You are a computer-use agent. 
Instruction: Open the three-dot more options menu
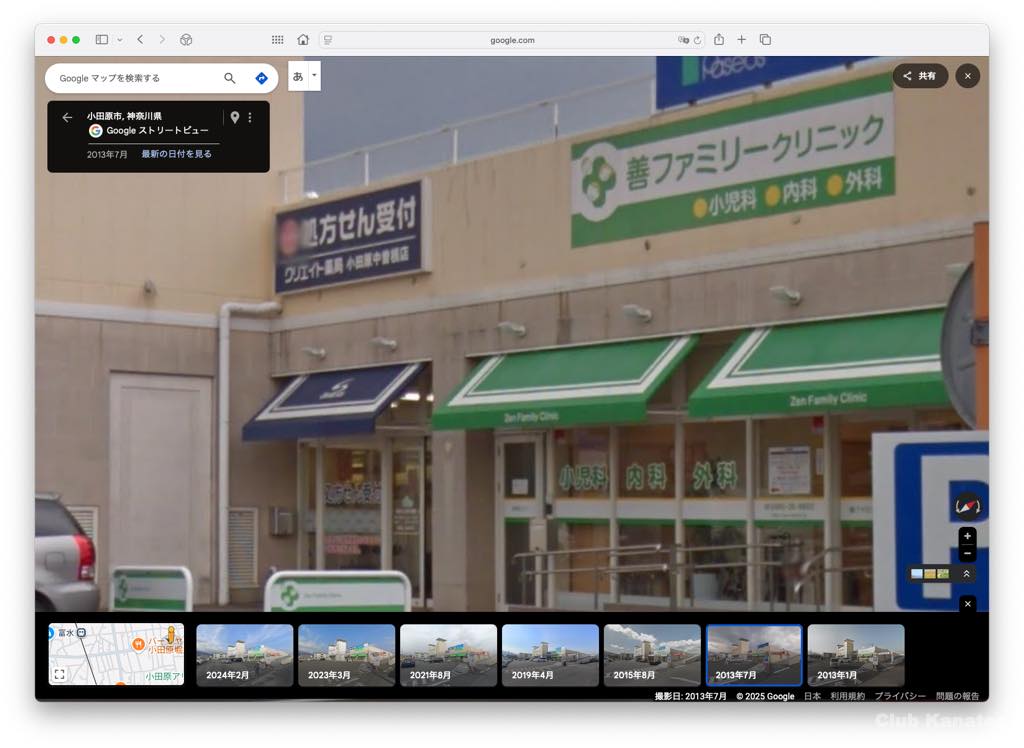click(x=250, y=118)
